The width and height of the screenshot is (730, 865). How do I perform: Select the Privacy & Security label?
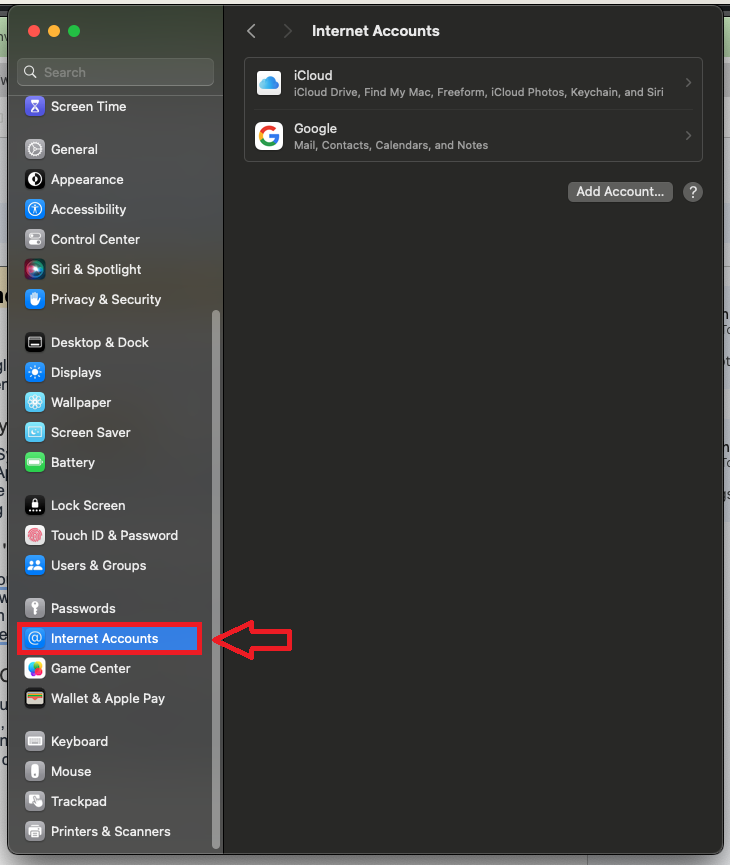(106, 299)
